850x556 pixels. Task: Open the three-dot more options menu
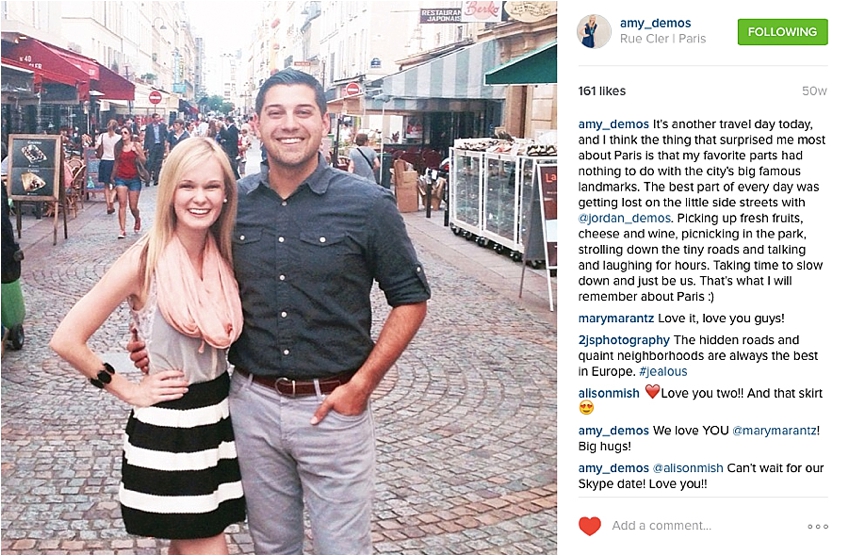tap(817, 526)
